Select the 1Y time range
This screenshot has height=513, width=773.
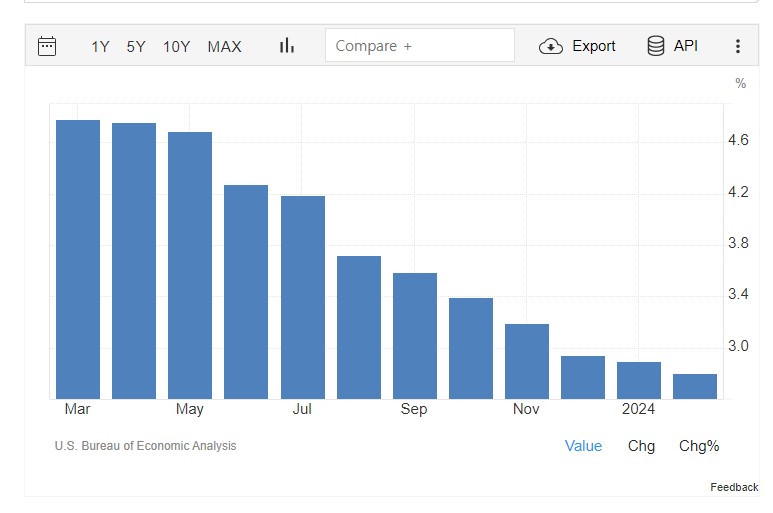click(x=100, y=47)
